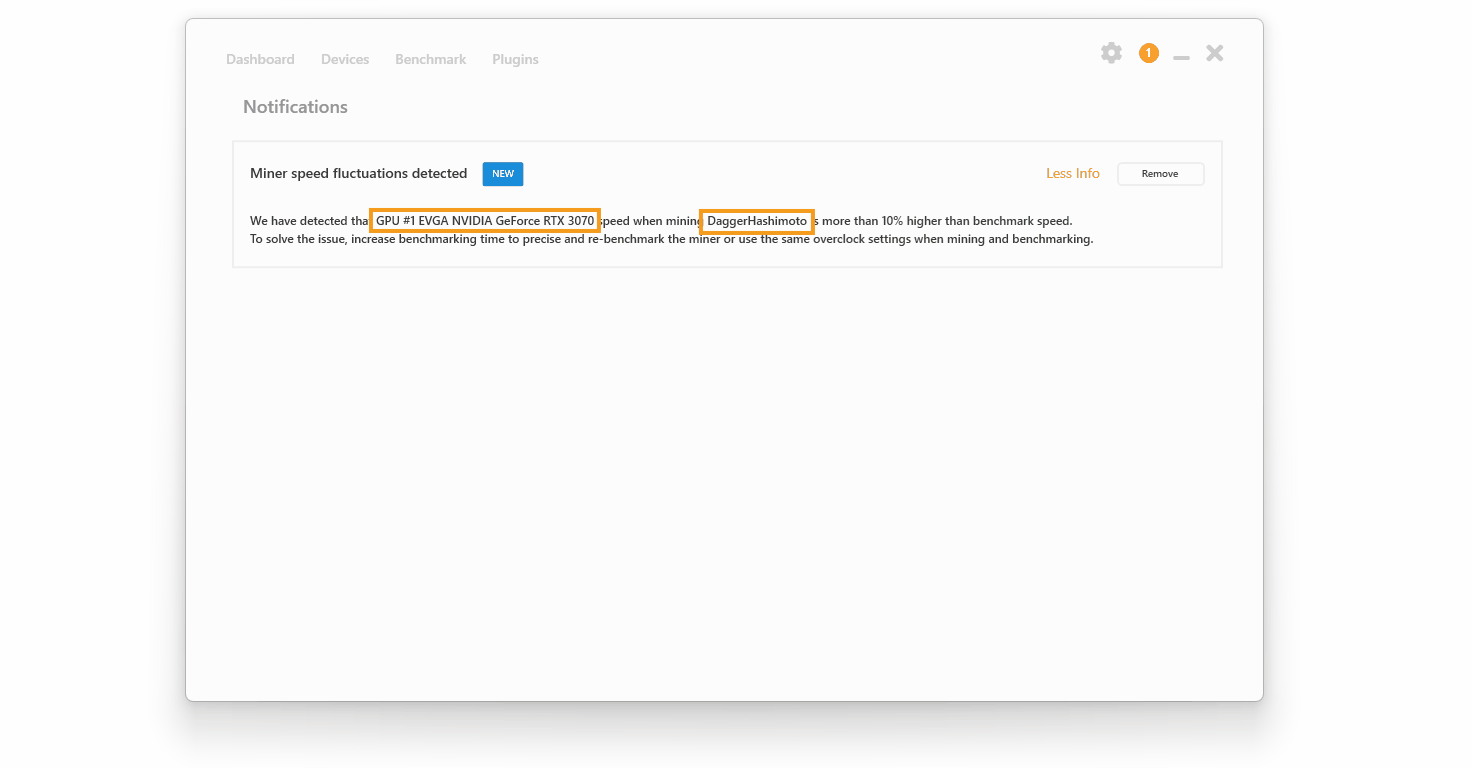Go to the Benchmark section
The height and width of the screenshot is (768, 1472).
tap(430, 59)
